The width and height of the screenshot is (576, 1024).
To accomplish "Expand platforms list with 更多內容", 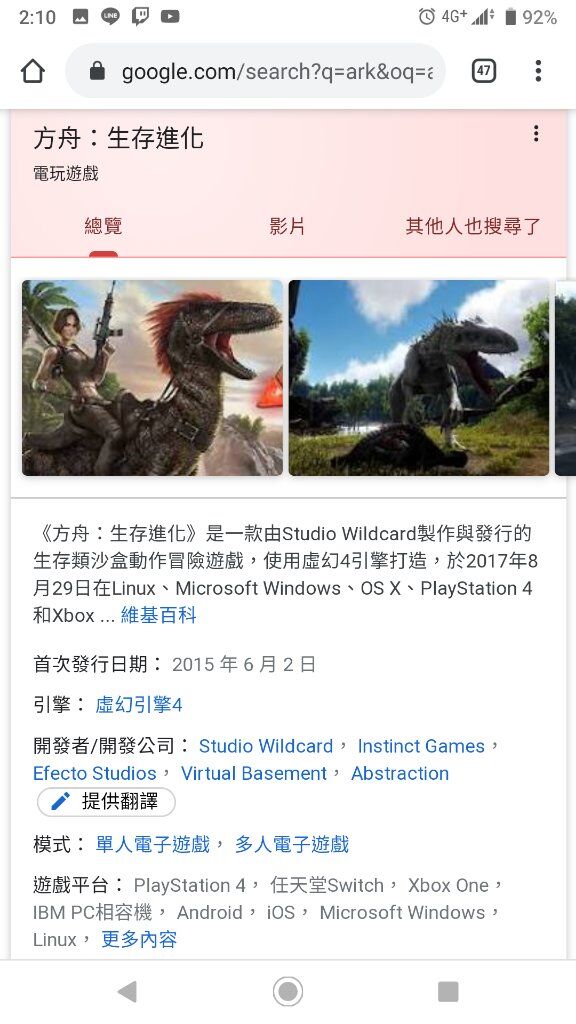I will point(139,939).
